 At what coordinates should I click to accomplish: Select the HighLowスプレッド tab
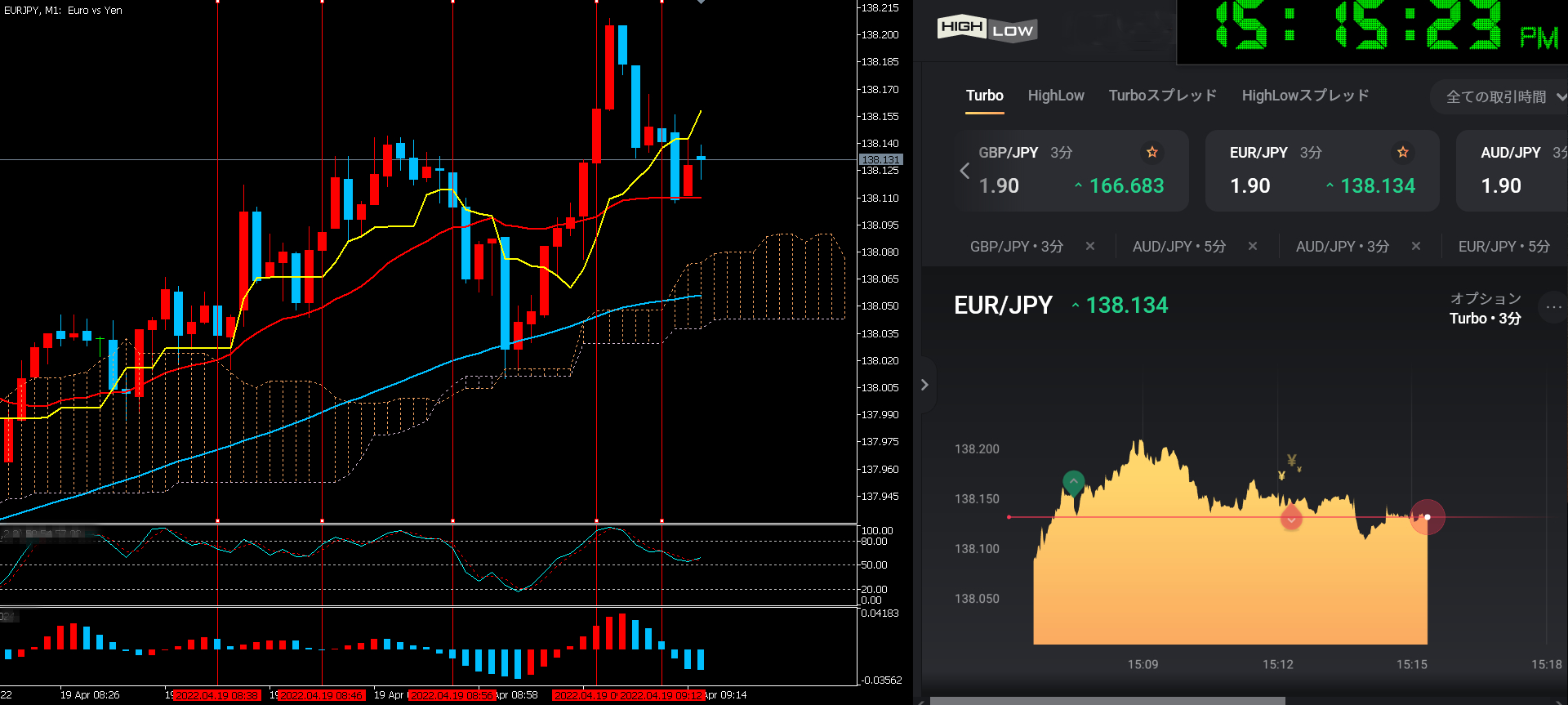[1305, 96]
